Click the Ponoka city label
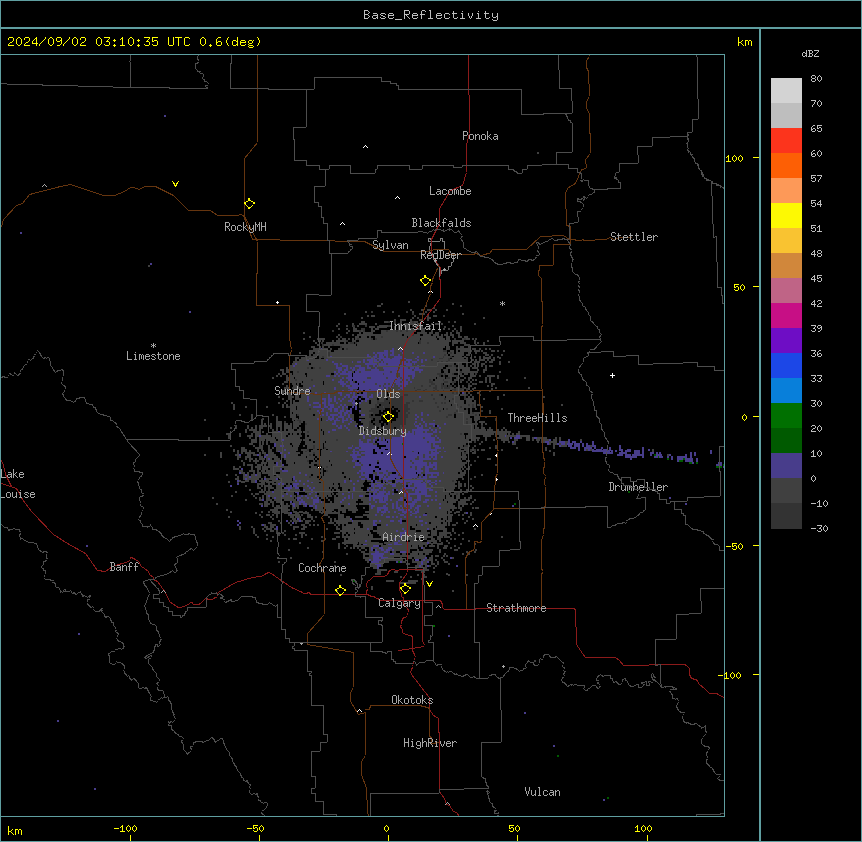 point(480,136)
